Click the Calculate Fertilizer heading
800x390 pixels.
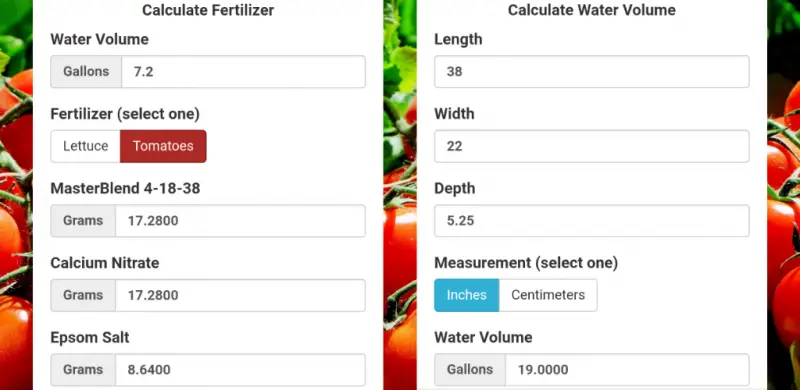[x=208, y=10]
